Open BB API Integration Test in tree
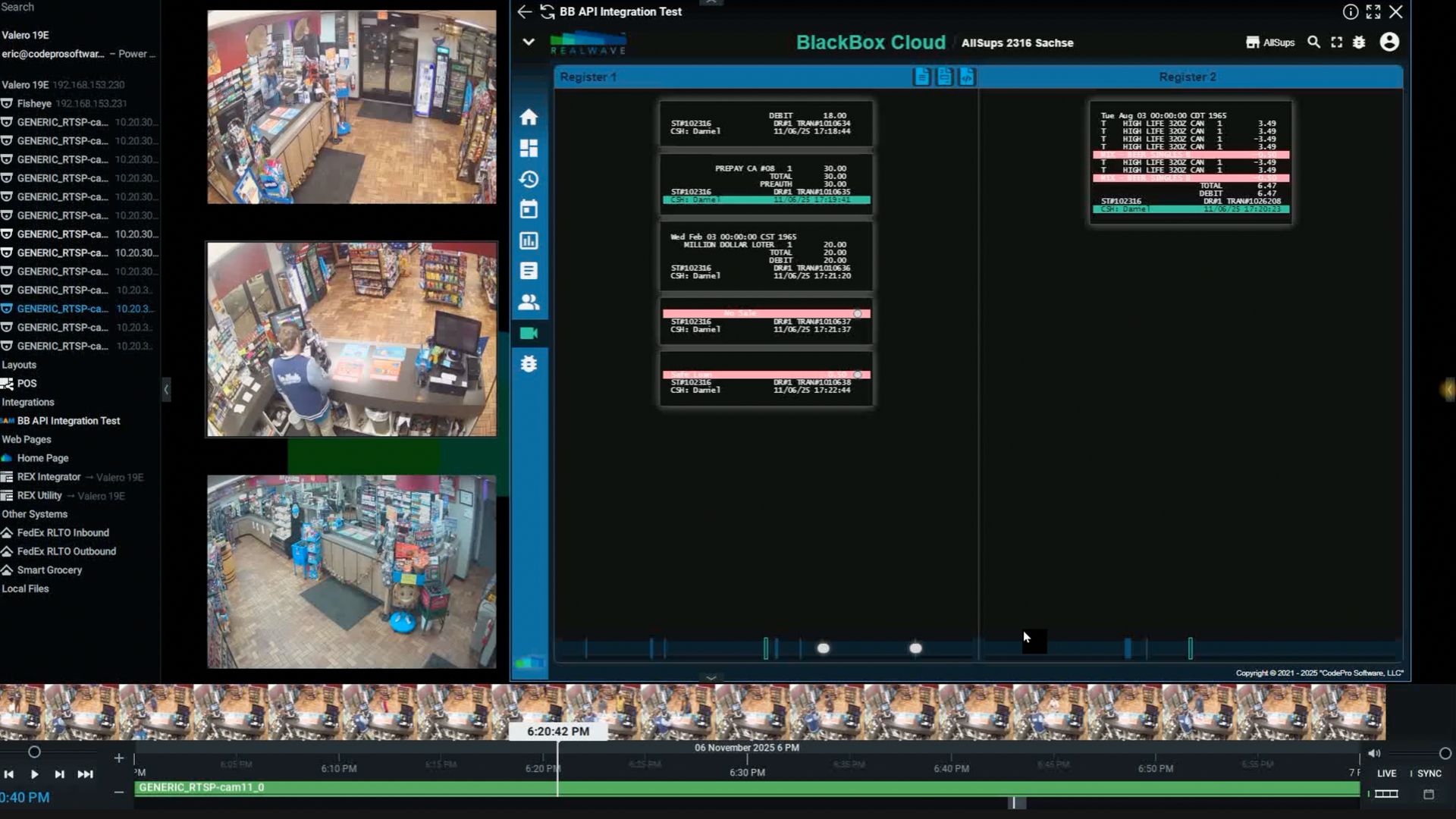Viewport: 1456px width, 819px height. 68,421
